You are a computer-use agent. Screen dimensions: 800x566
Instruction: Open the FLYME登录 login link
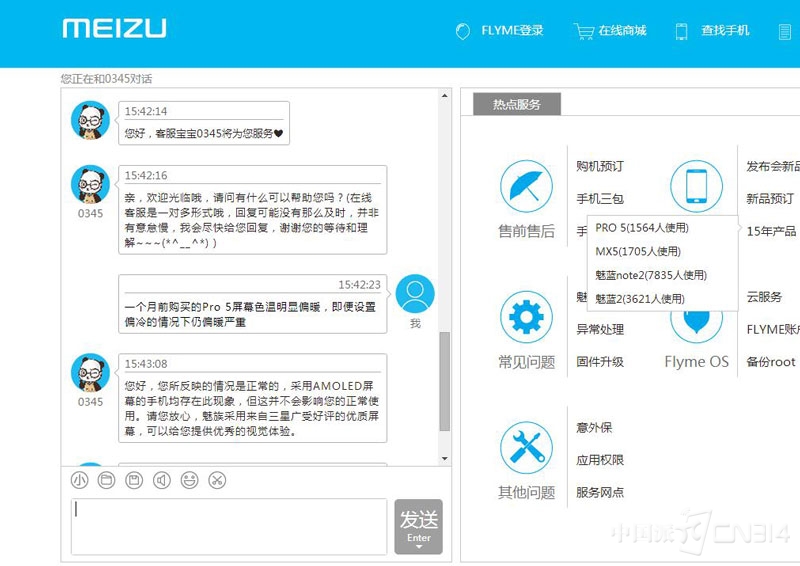[x=512, y=31]
